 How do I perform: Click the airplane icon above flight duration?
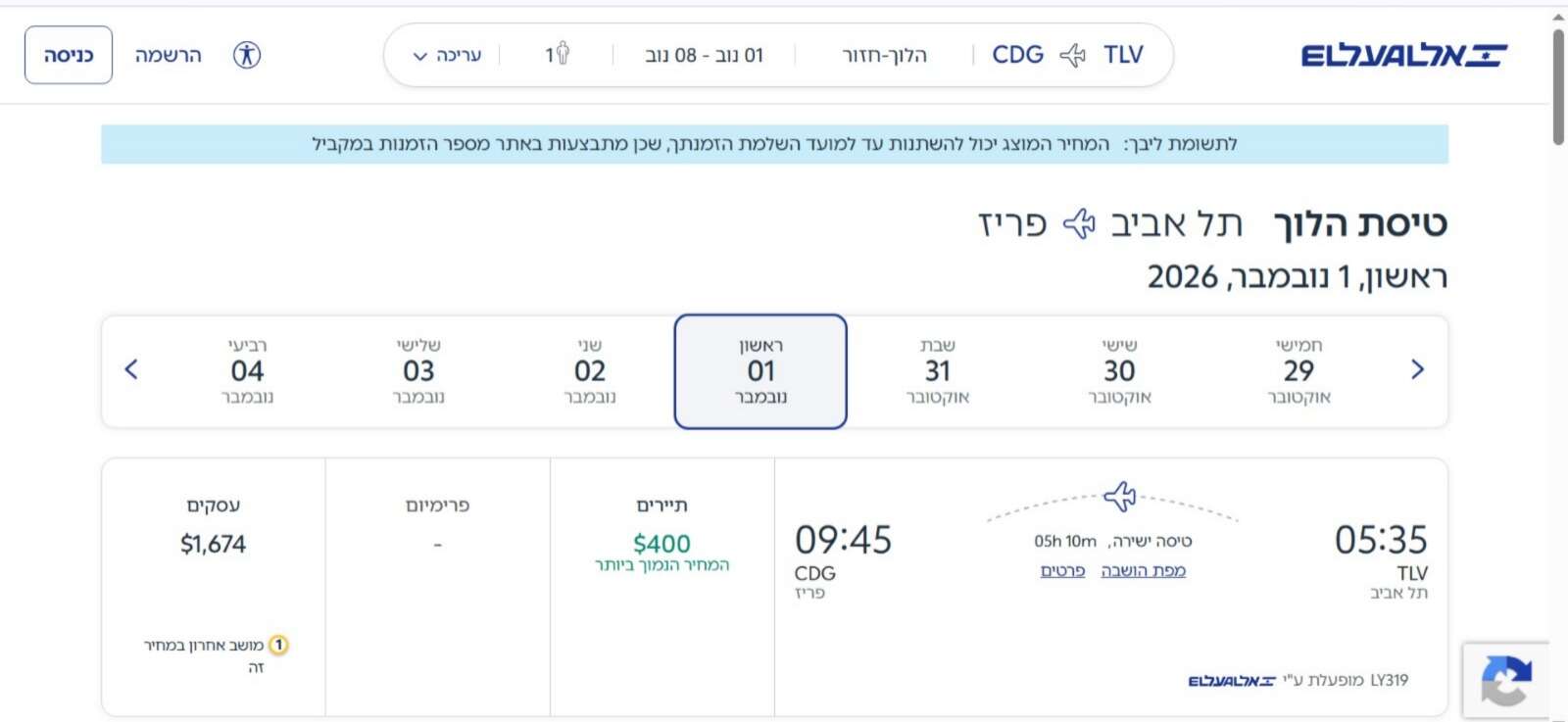pyautogui.click(x=1119, y=496)
